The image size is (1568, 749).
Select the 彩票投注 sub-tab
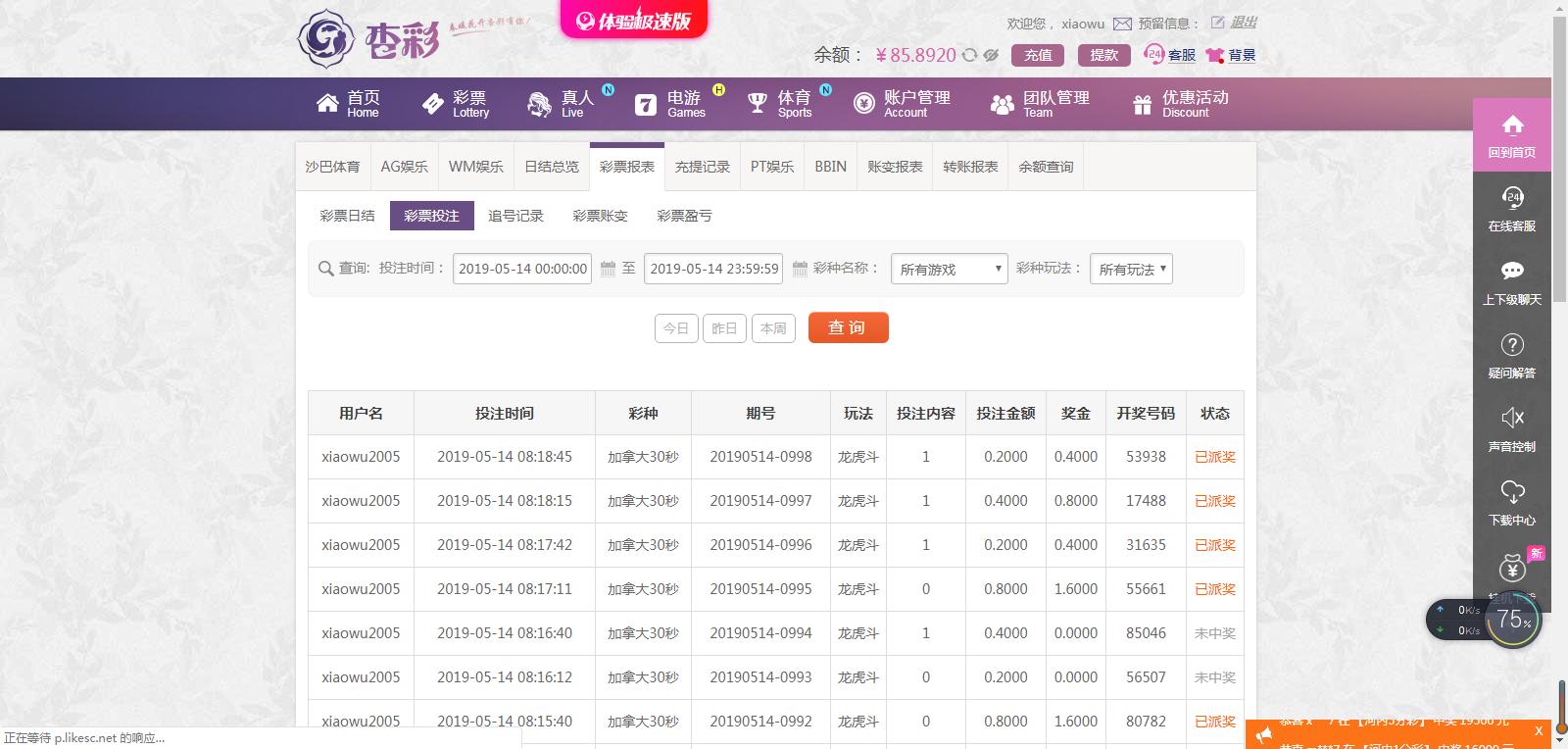click(x=431, y=216)
